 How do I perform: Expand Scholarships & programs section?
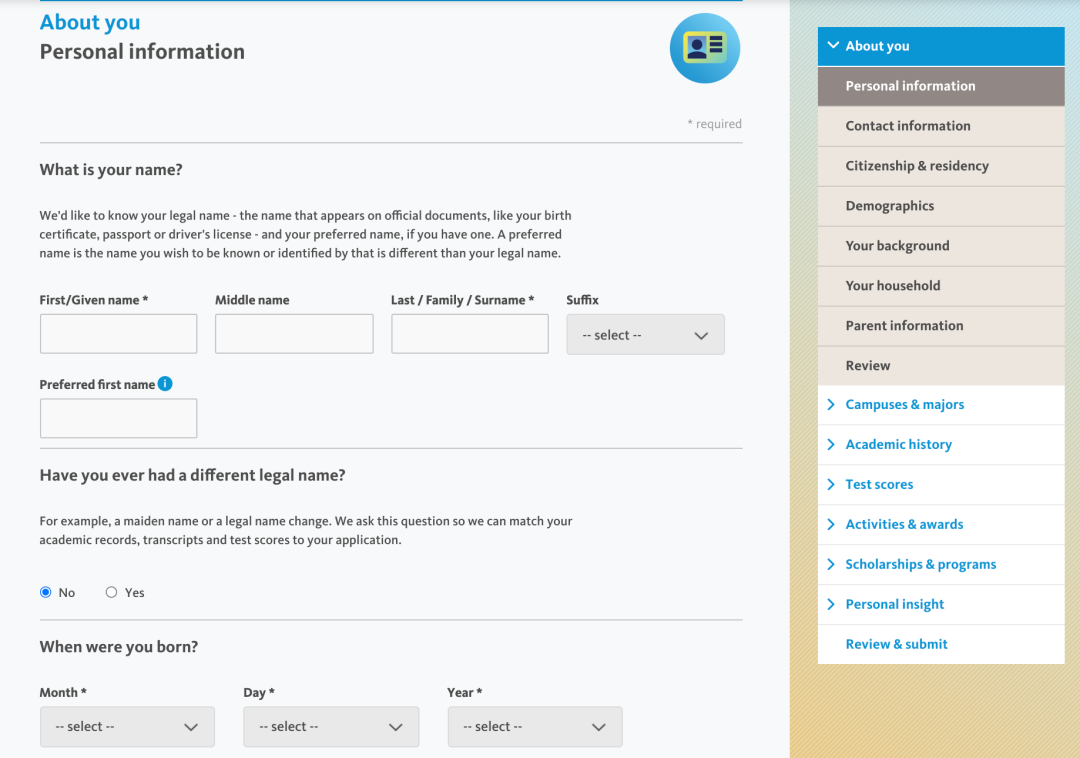click(920, 564)
